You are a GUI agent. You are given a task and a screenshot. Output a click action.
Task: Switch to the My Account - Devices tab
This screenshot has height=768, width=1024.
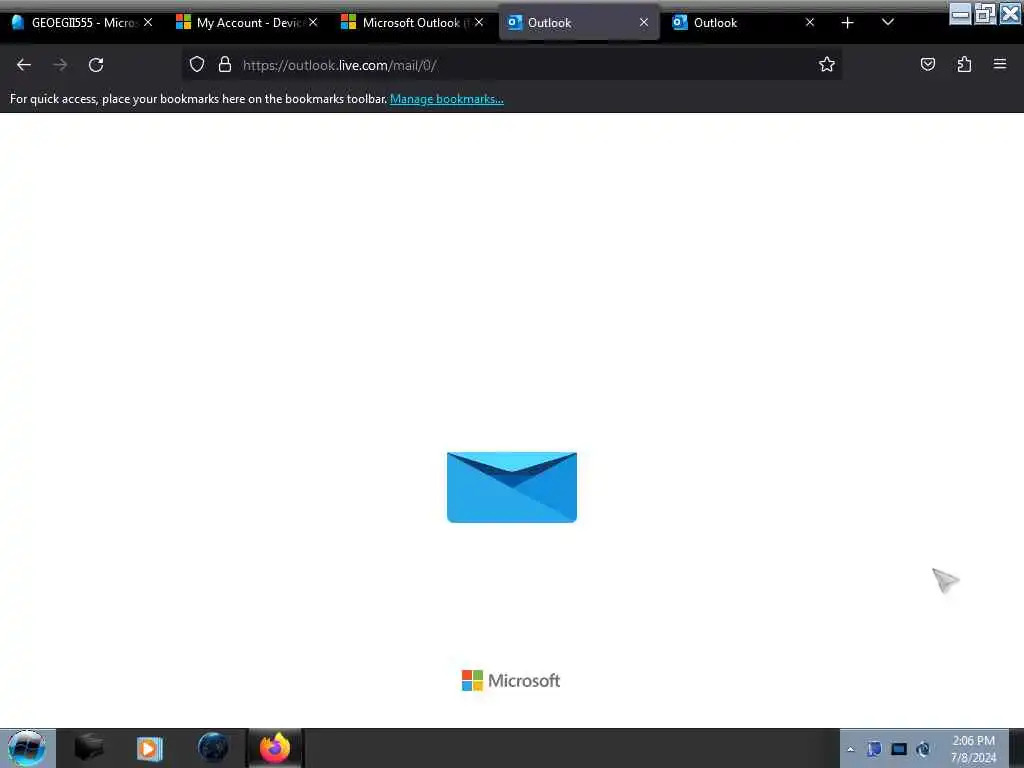[x=247, y=22]
